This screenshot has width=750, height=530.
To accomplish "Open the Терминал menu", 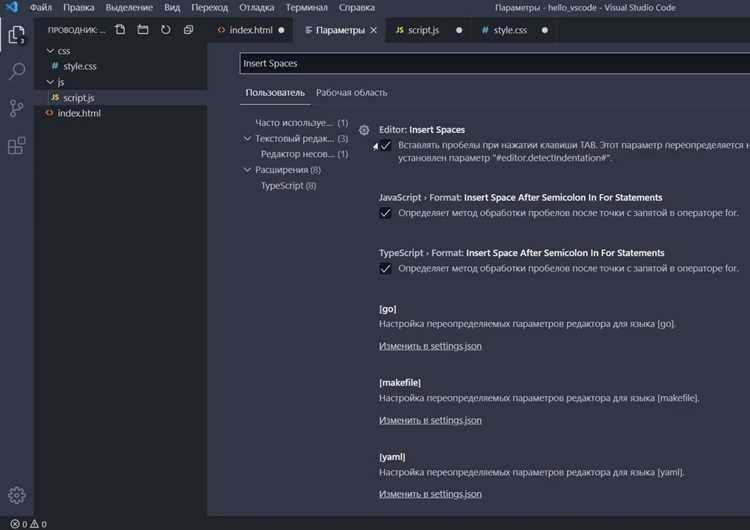I will (307, 7).
